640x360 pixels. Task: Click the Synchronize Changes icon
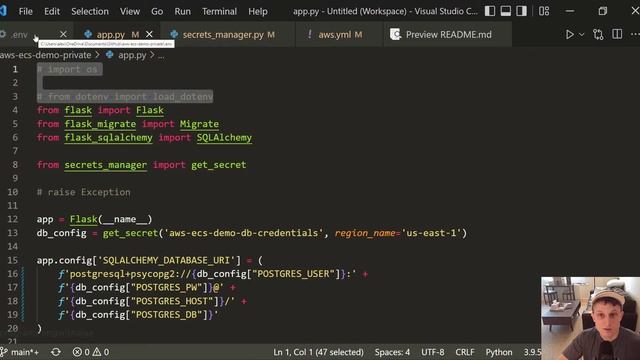(56, 352)
